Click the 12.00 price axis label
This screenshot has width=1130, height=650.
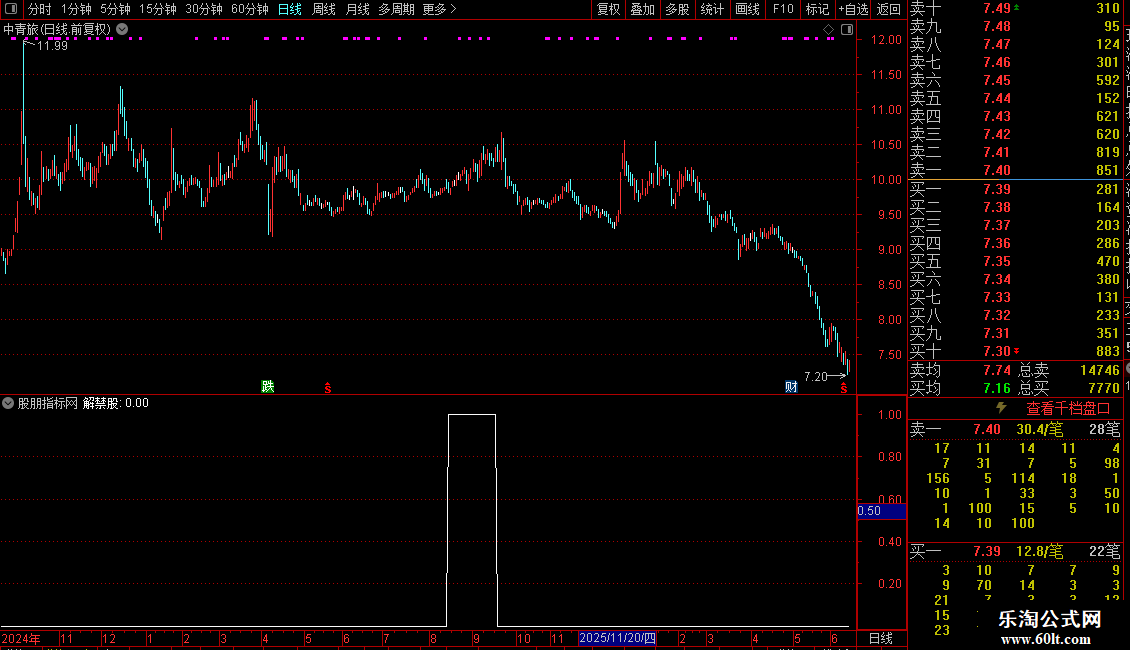(886, 40)
